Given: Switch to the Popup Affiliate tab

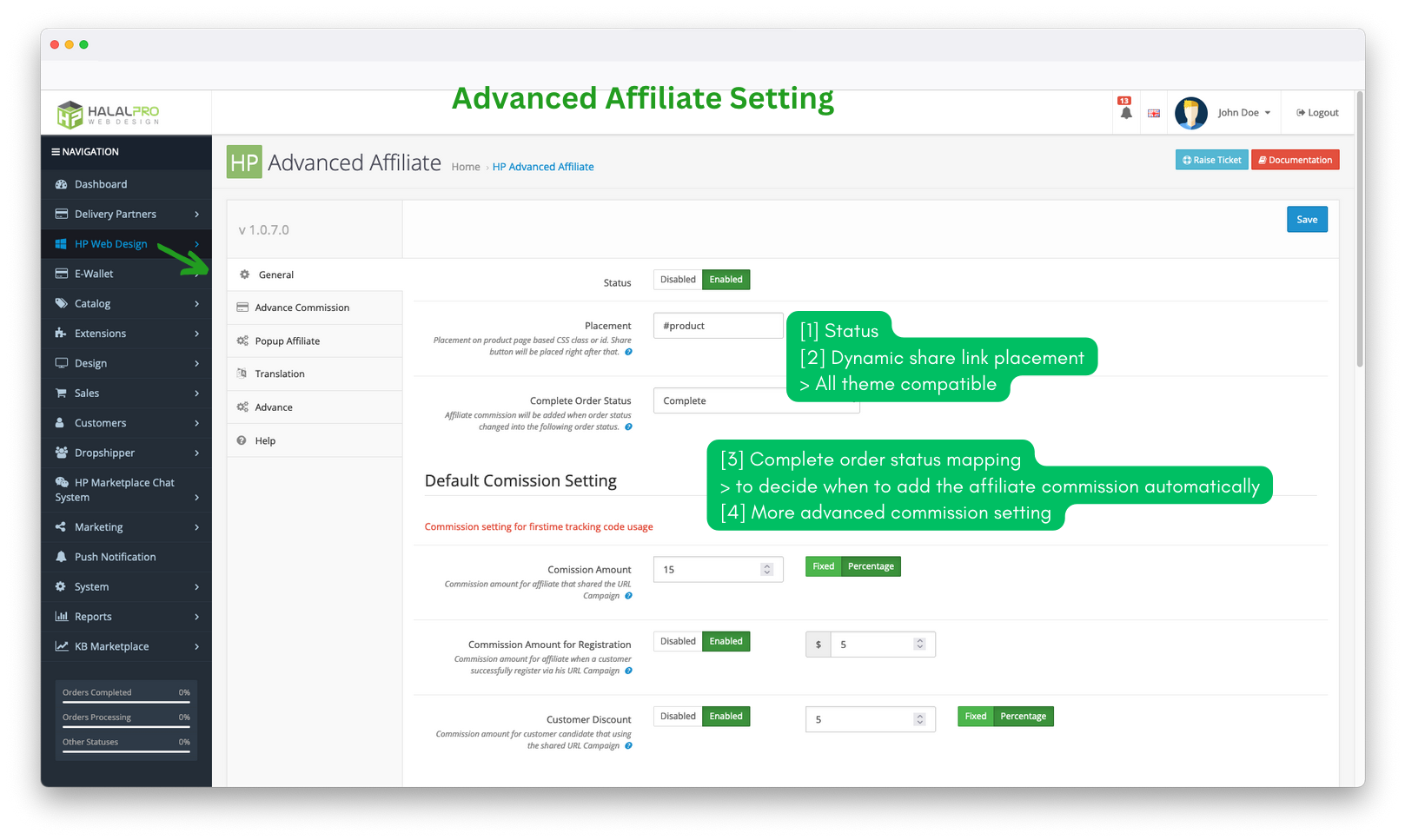Looking at the screenshot, I should pos(287,341).
